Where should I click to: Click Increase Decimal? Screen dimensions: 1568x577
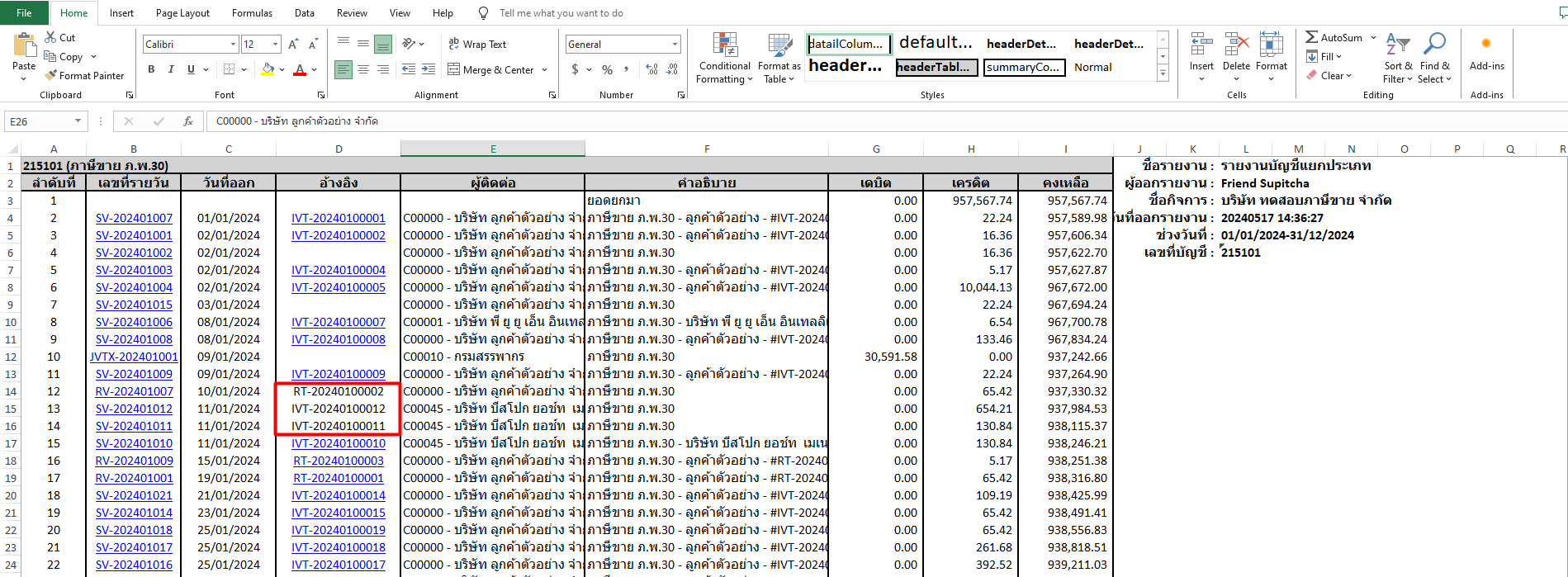[652, 69]
